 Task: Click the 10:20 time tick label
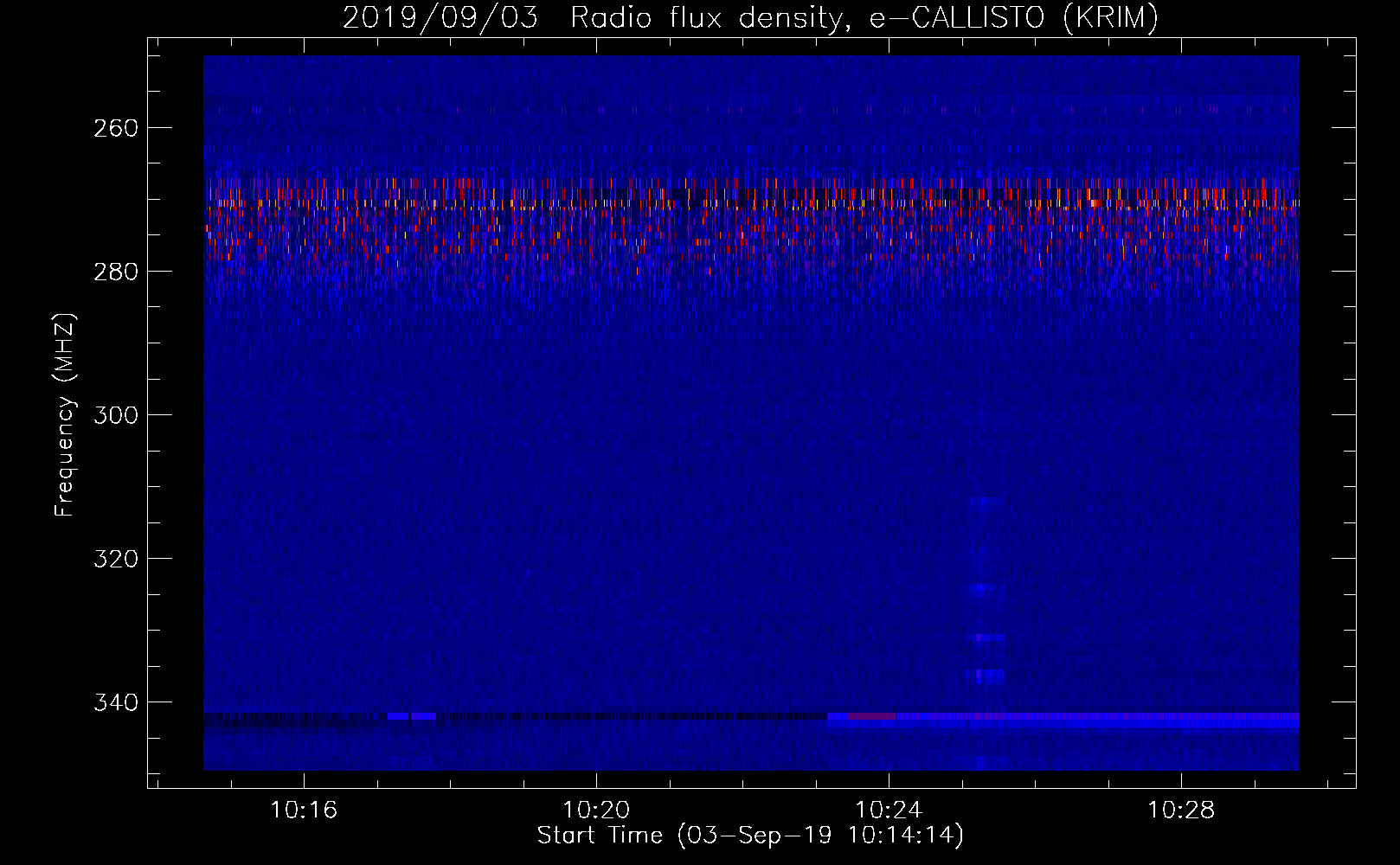click(596, 811)
